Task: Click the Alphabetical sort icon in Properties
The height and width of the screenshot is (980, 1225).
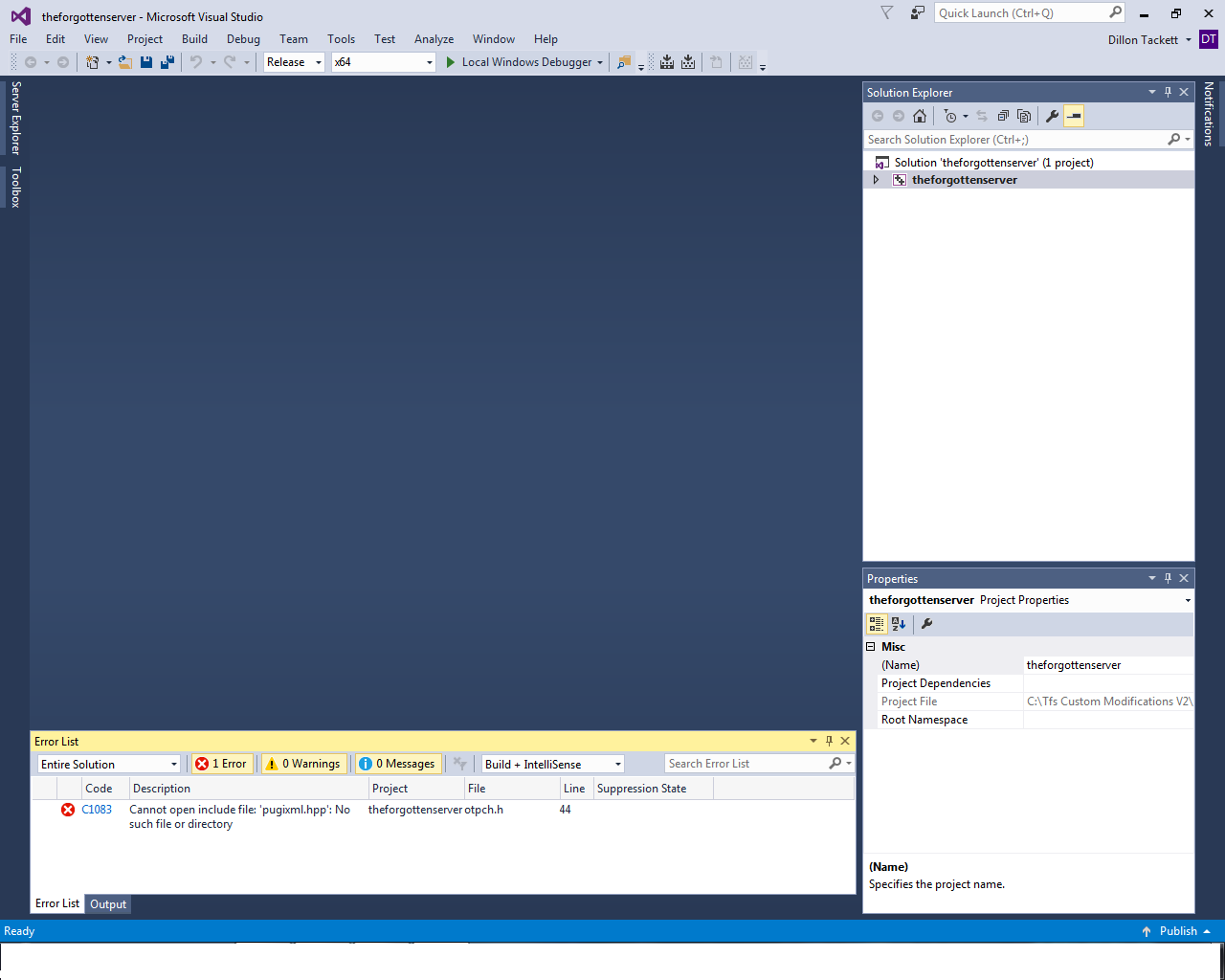Action: 899,624
